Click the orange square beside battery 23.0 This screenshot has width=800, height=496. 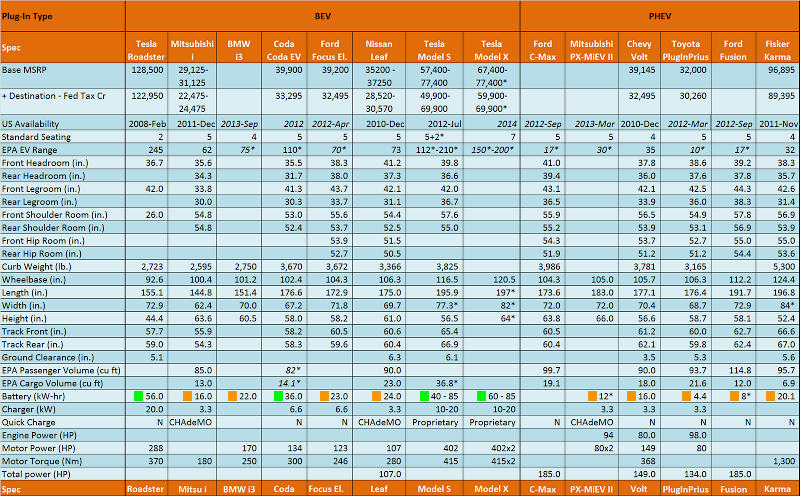click(x=324, y=396)
